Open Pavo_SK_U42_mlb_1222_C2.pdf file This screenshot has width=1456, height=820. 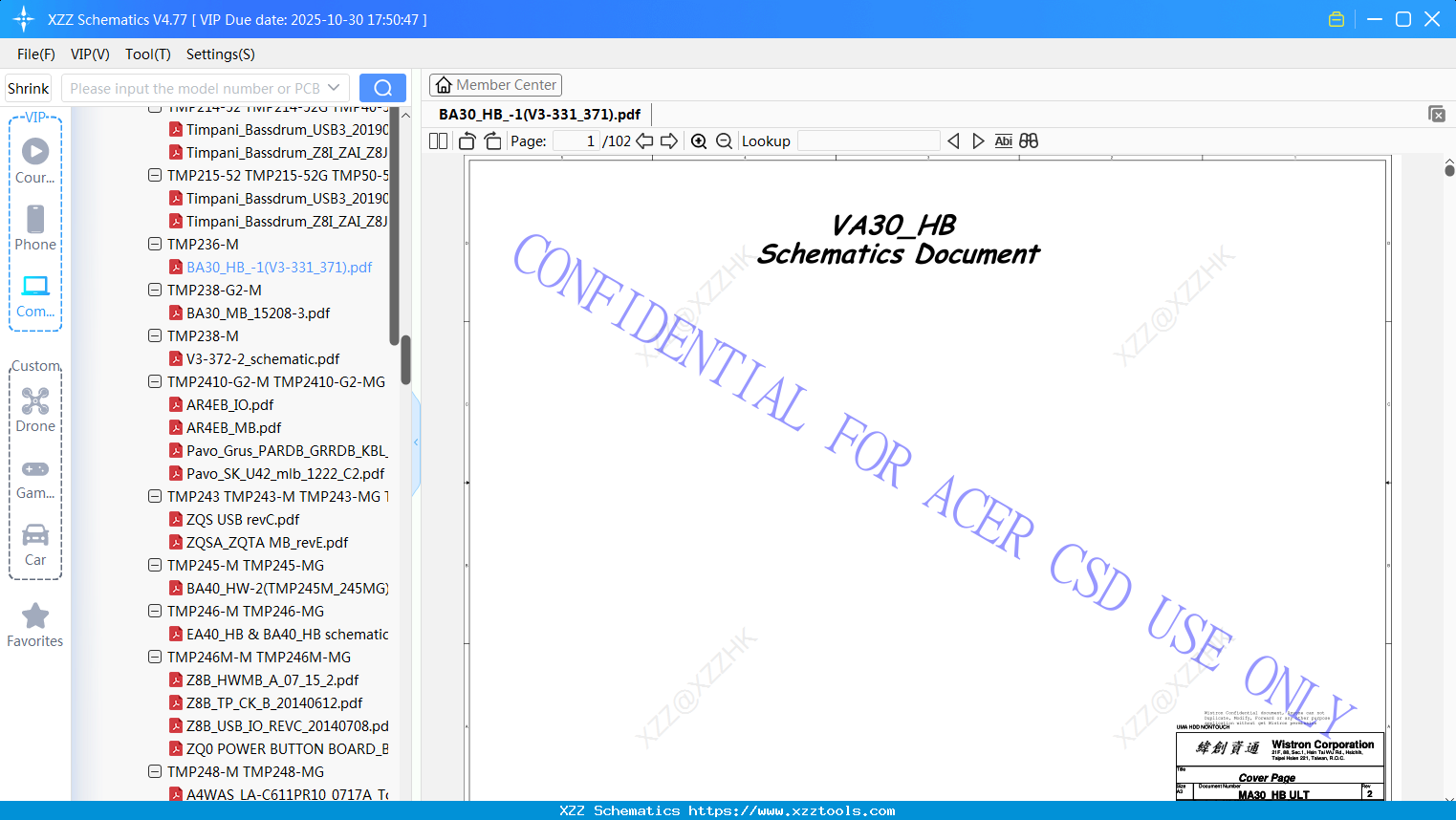click(x=285, y=473)
